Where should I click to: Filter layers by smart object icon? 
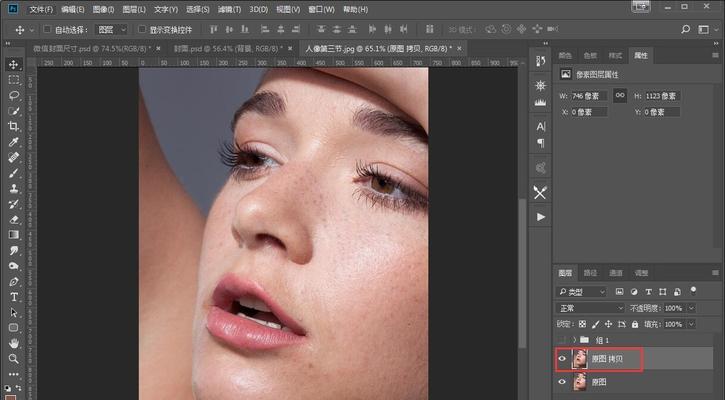(677, 292)
